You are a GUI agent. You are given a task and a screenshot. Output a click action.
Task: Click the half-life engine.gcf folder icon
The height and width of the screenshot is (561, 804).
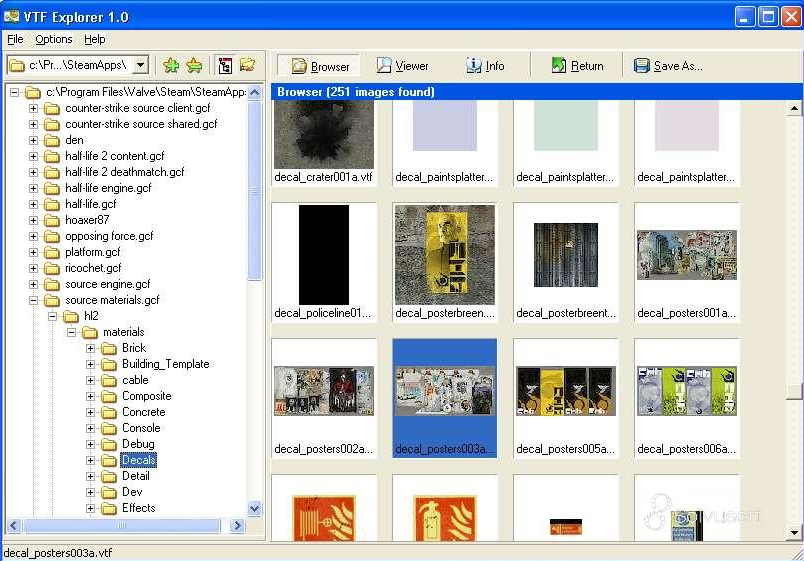click(52, 188)
